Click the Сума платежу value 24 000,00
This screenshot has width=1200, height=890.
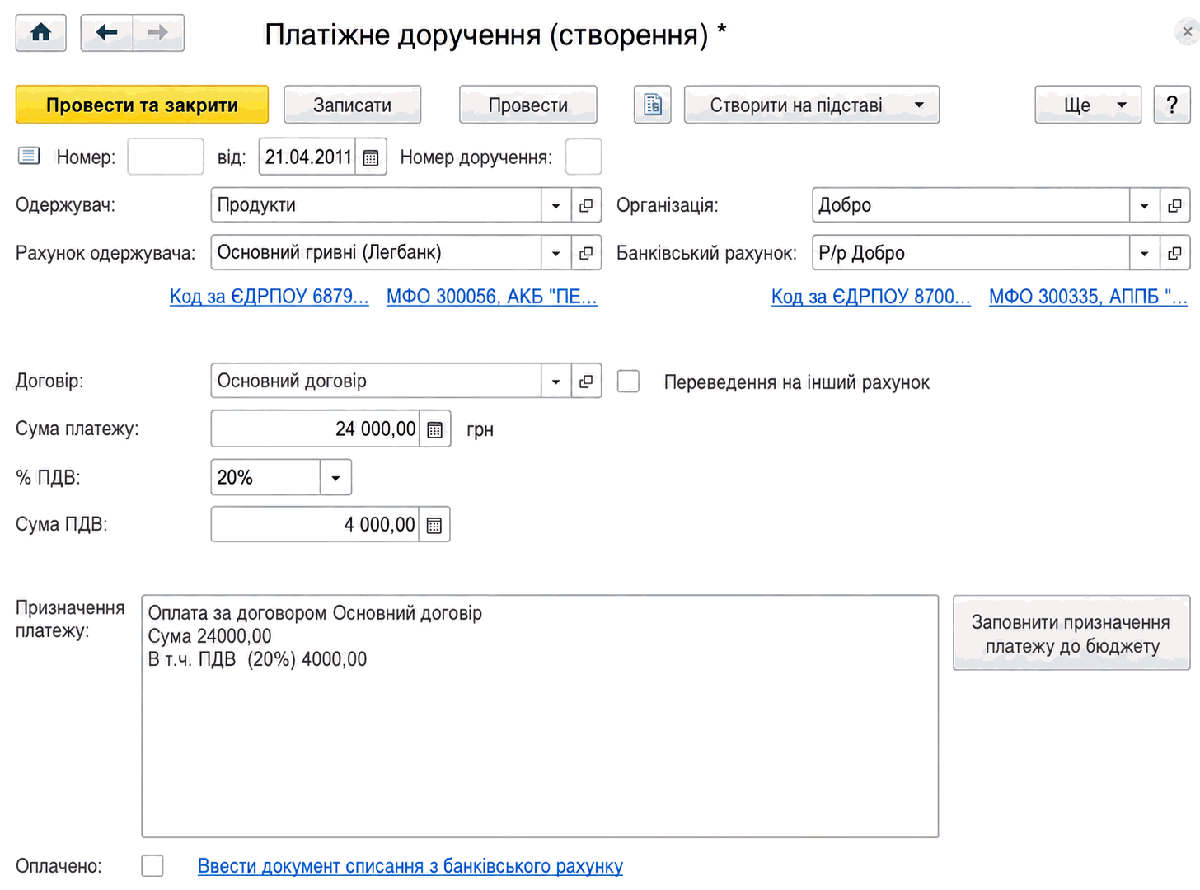click(x=316, y=430)
